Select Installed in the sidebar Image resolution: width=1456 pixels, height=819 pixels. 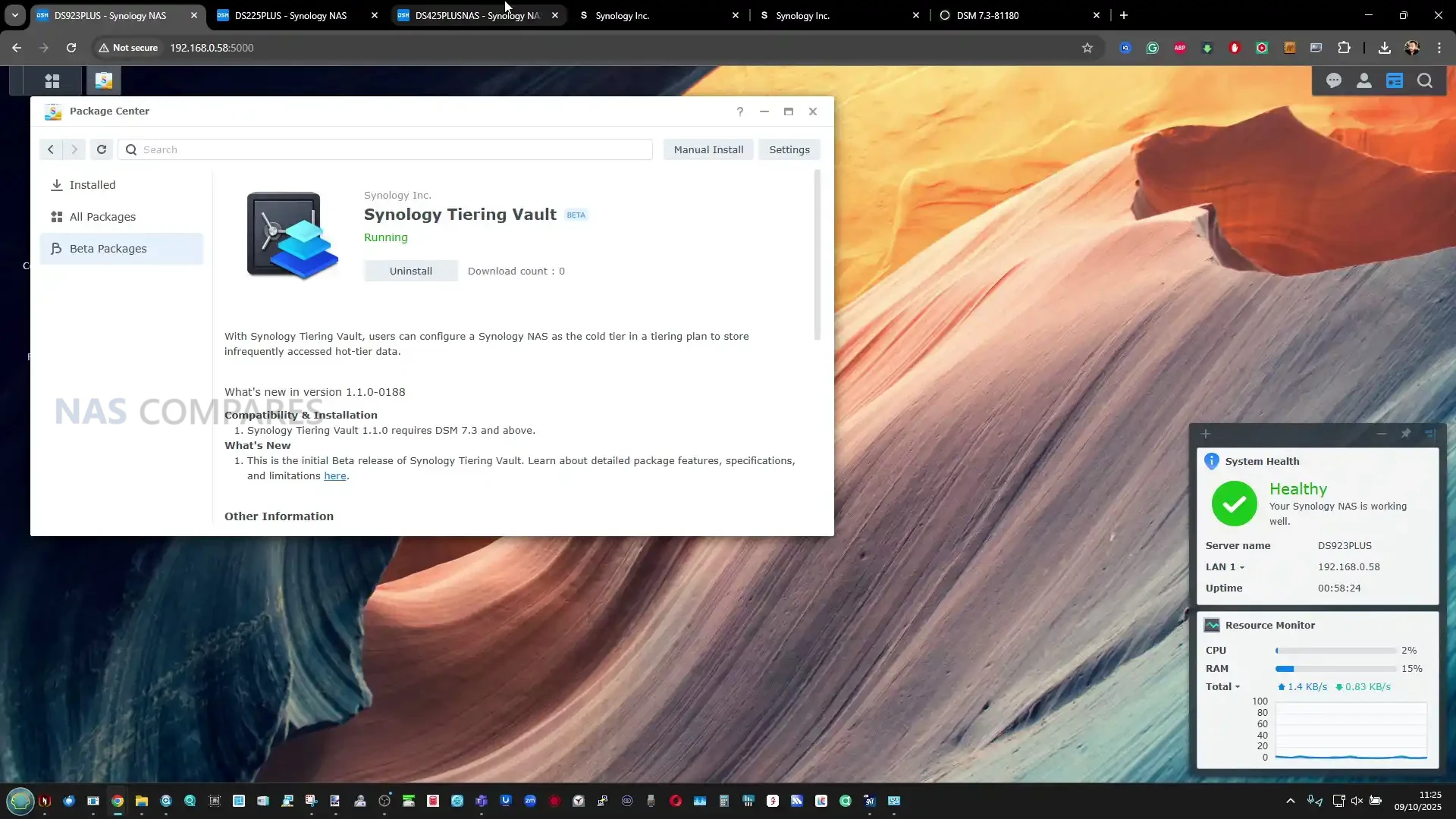(93, 185)
